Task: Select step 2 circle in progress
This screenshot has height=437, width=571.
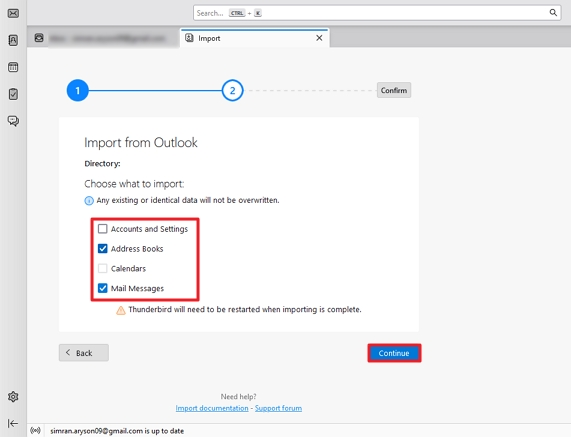Action: click(232, 90)
